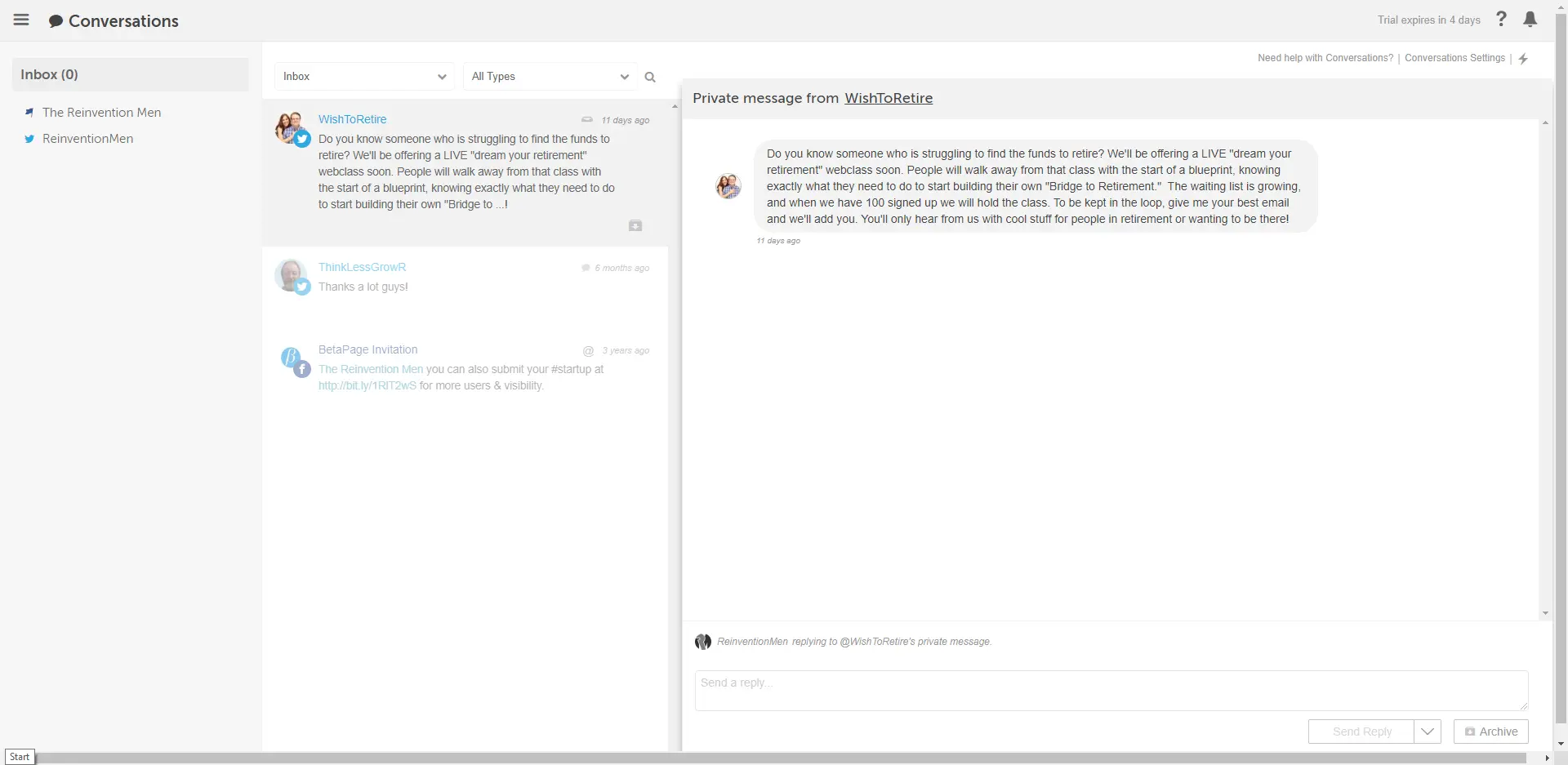Open Conversations Settings link
1568x765 pixels.
[x=1454, y=58]
